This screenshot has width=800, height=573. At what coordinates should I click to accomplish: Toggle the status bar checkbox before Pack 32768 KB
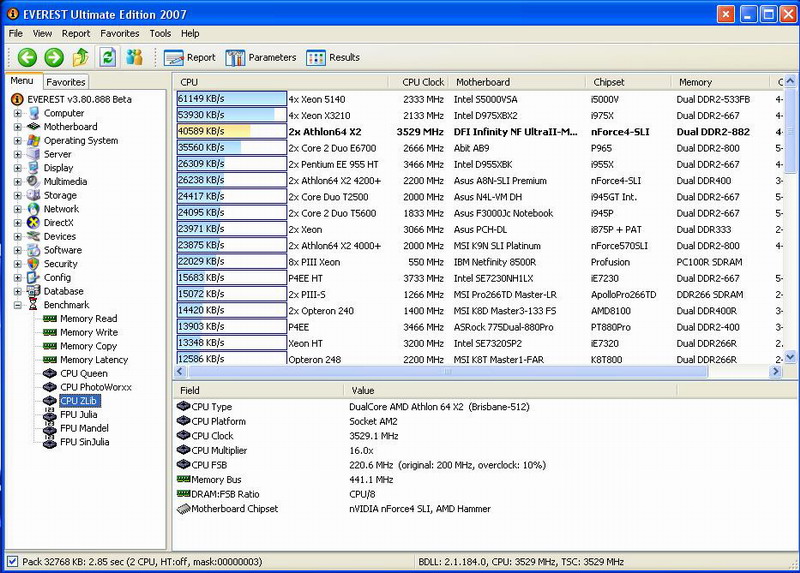pos(13,562)
